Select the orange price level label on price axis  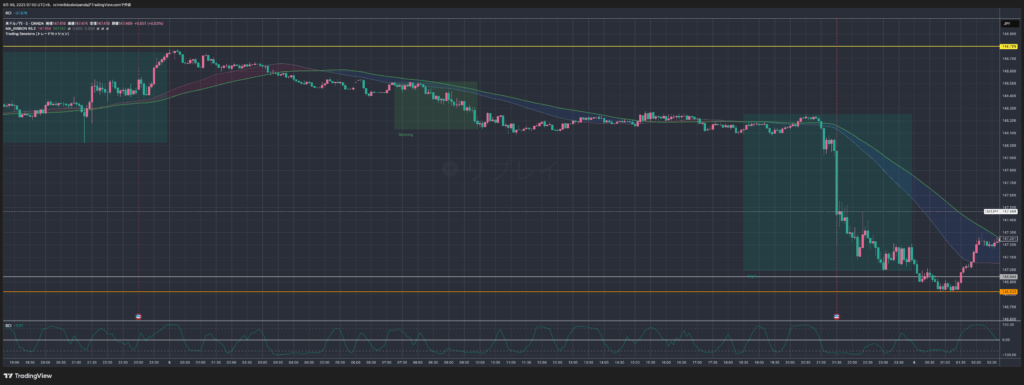[x=1009, y=292]
